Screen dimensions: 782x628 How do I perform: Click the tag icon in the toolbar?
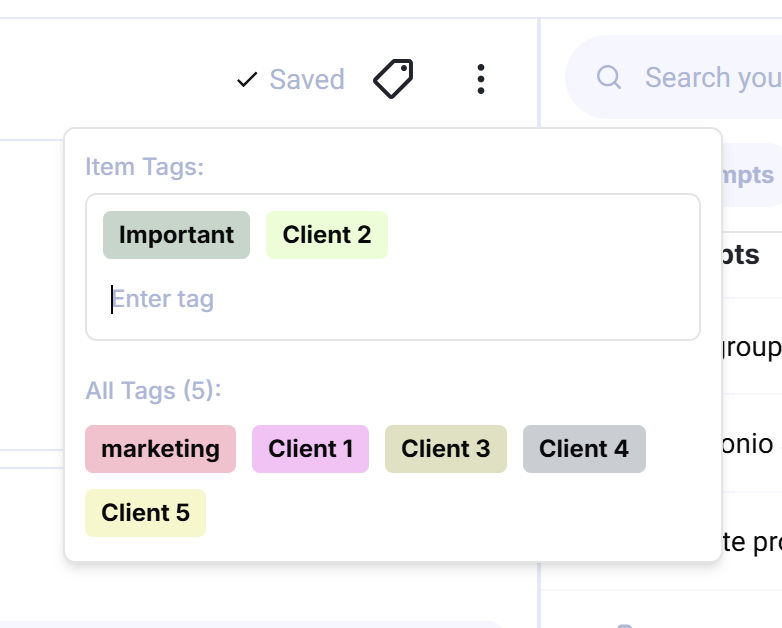click(393, 78)
